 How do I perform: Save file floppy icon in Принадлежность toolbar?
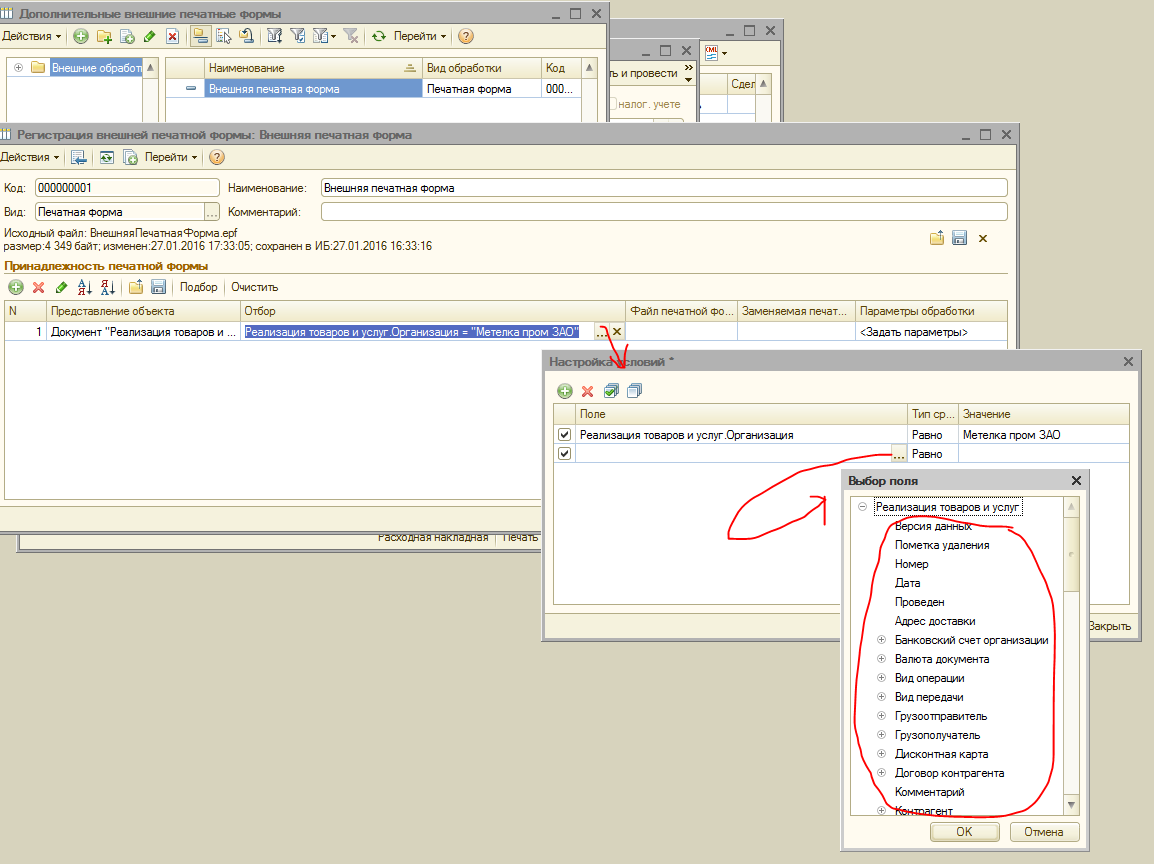click(x=158, y=287)
